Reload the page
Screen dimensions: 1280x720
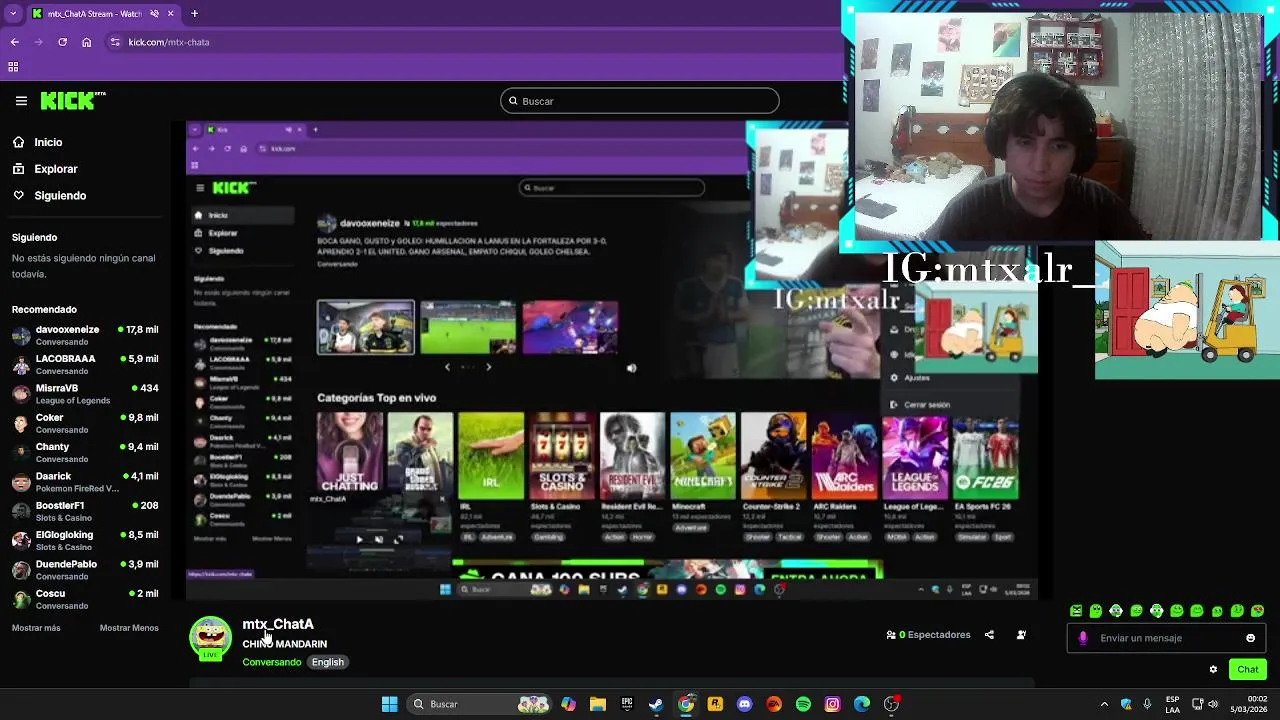[x=62, y=42]
